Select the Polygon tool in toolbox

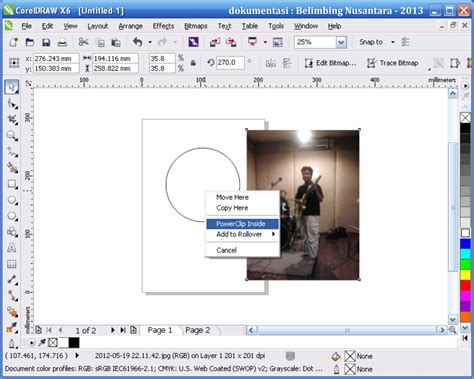coord(12,216)
